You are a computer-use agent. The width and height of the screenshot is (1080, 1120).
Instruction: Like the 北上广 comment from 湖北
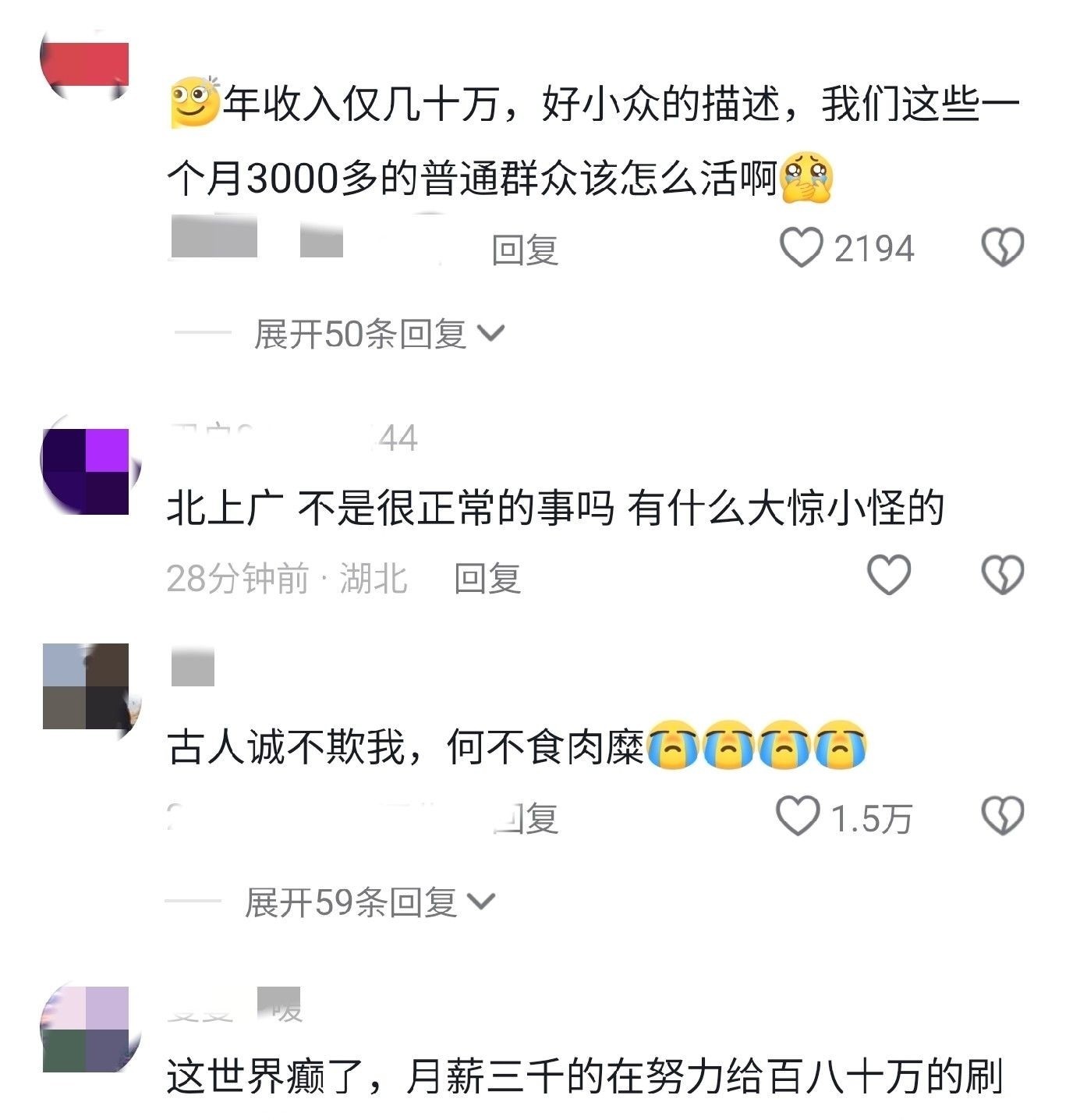(x=890, y=576)
